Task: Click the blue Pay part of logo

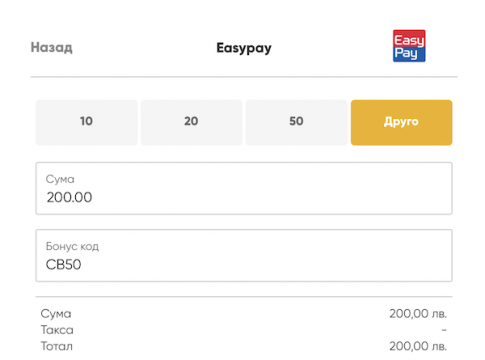Action: 409,54
